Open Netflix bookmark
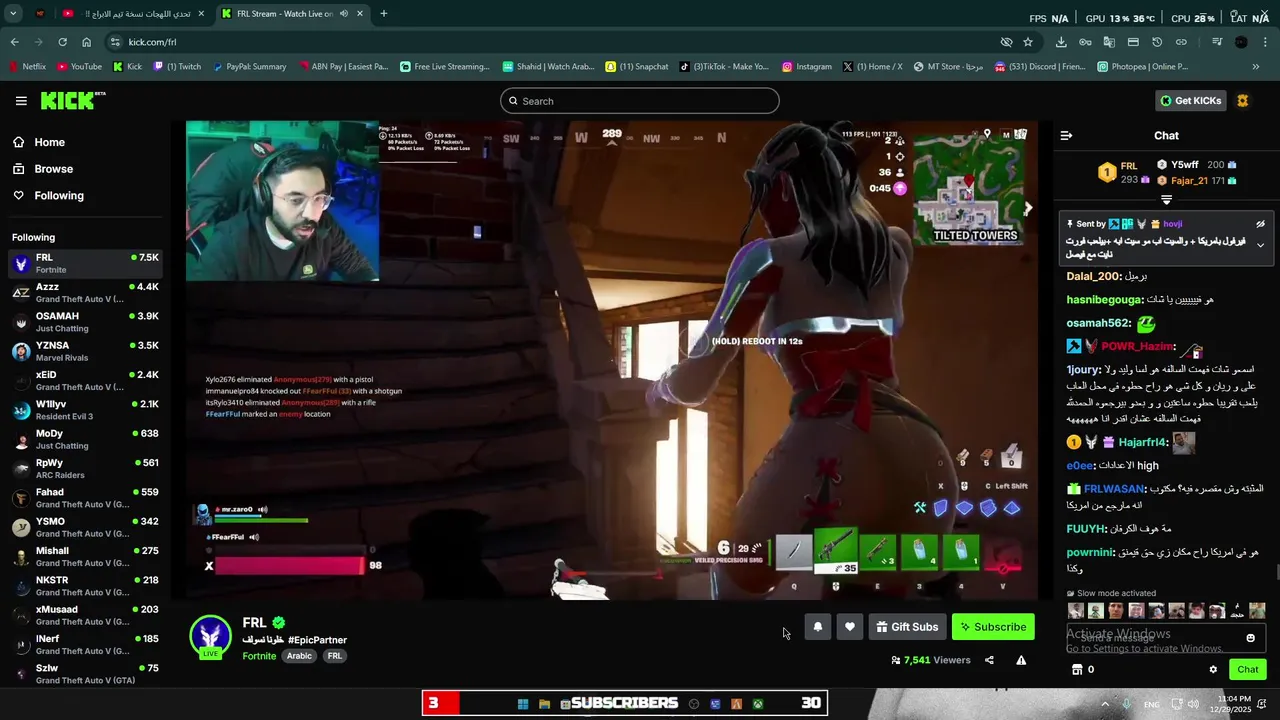1280x720 pixels. pos(28,67)
